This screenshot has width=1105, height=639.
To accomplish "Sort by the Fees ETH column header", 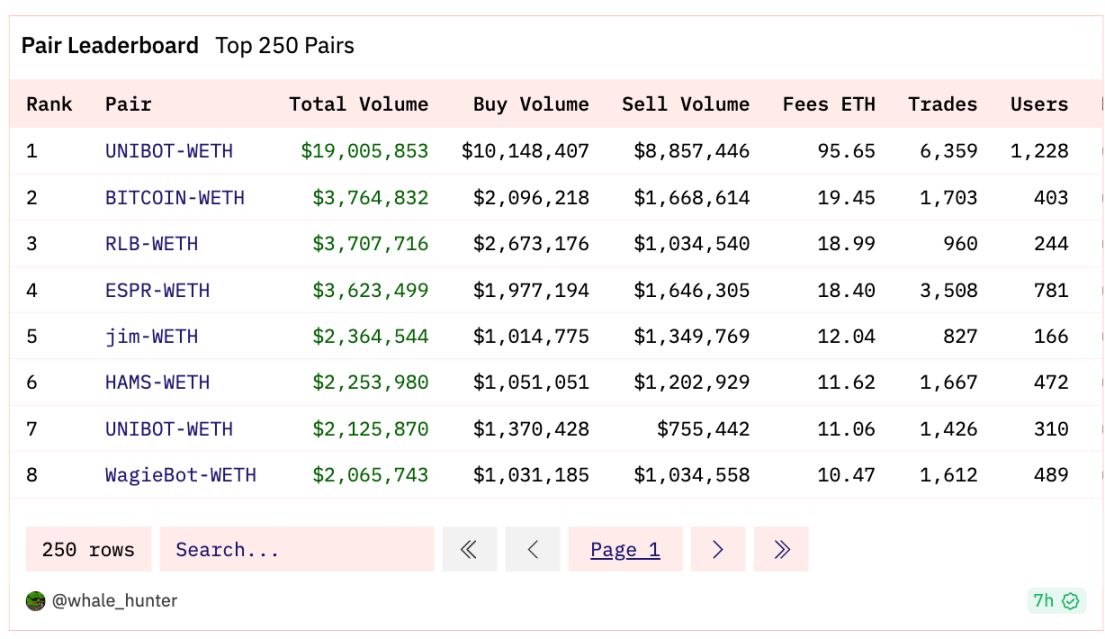I will click(828, 104).
